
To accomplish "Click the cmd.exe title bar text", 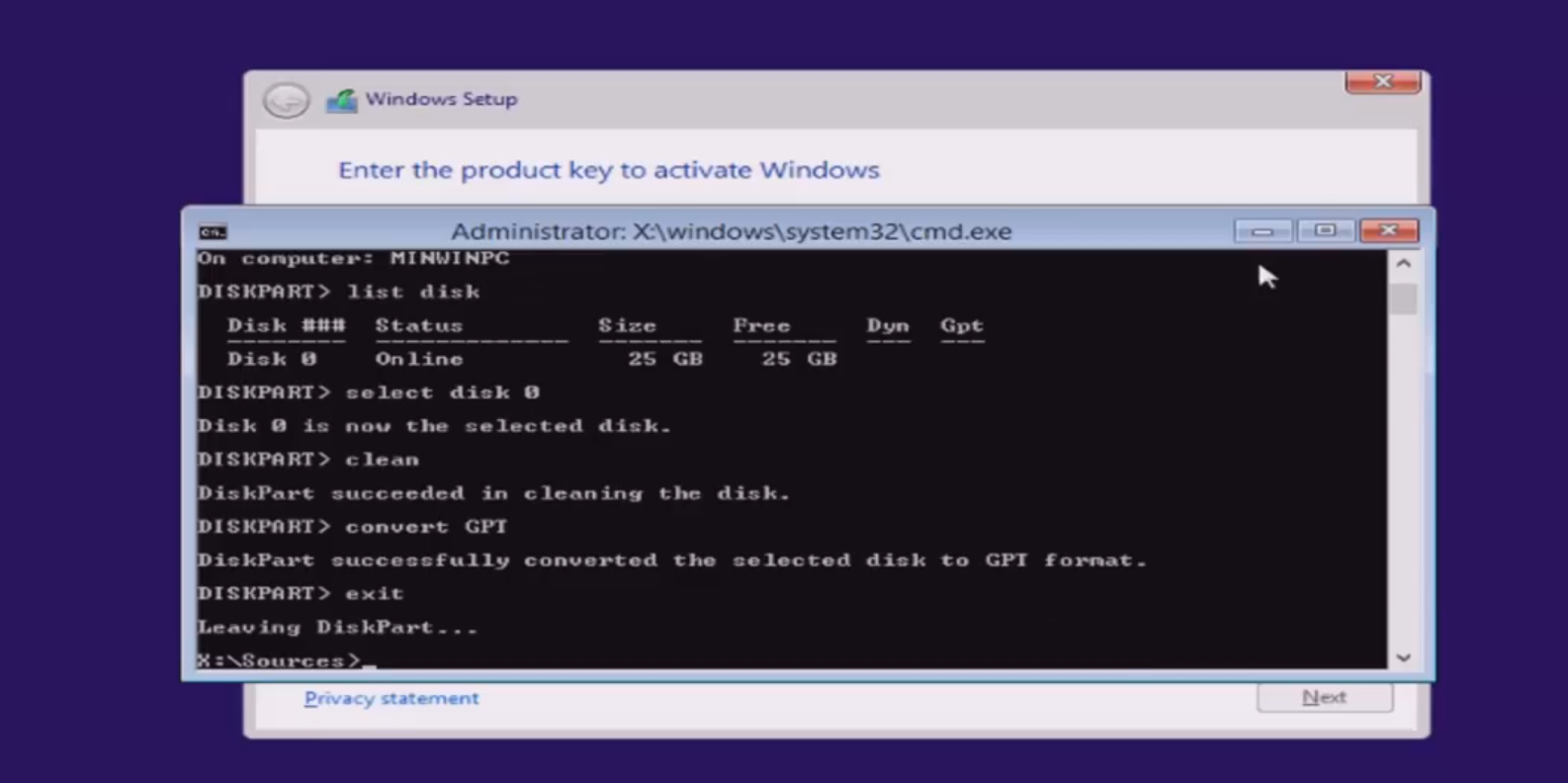I will pyautogui.click(x=732, y=231).
